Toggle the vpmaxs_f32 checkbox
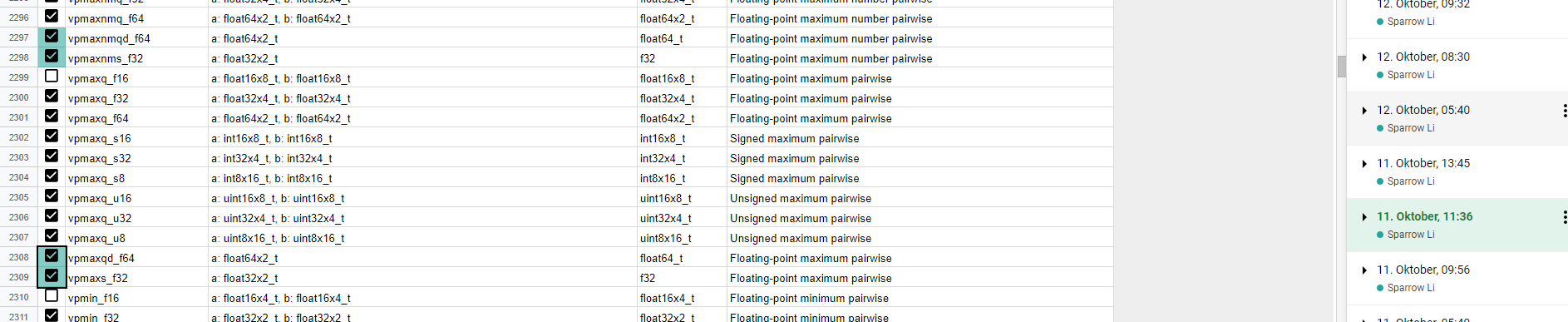Screen dimensions: 1568x322 52,275
